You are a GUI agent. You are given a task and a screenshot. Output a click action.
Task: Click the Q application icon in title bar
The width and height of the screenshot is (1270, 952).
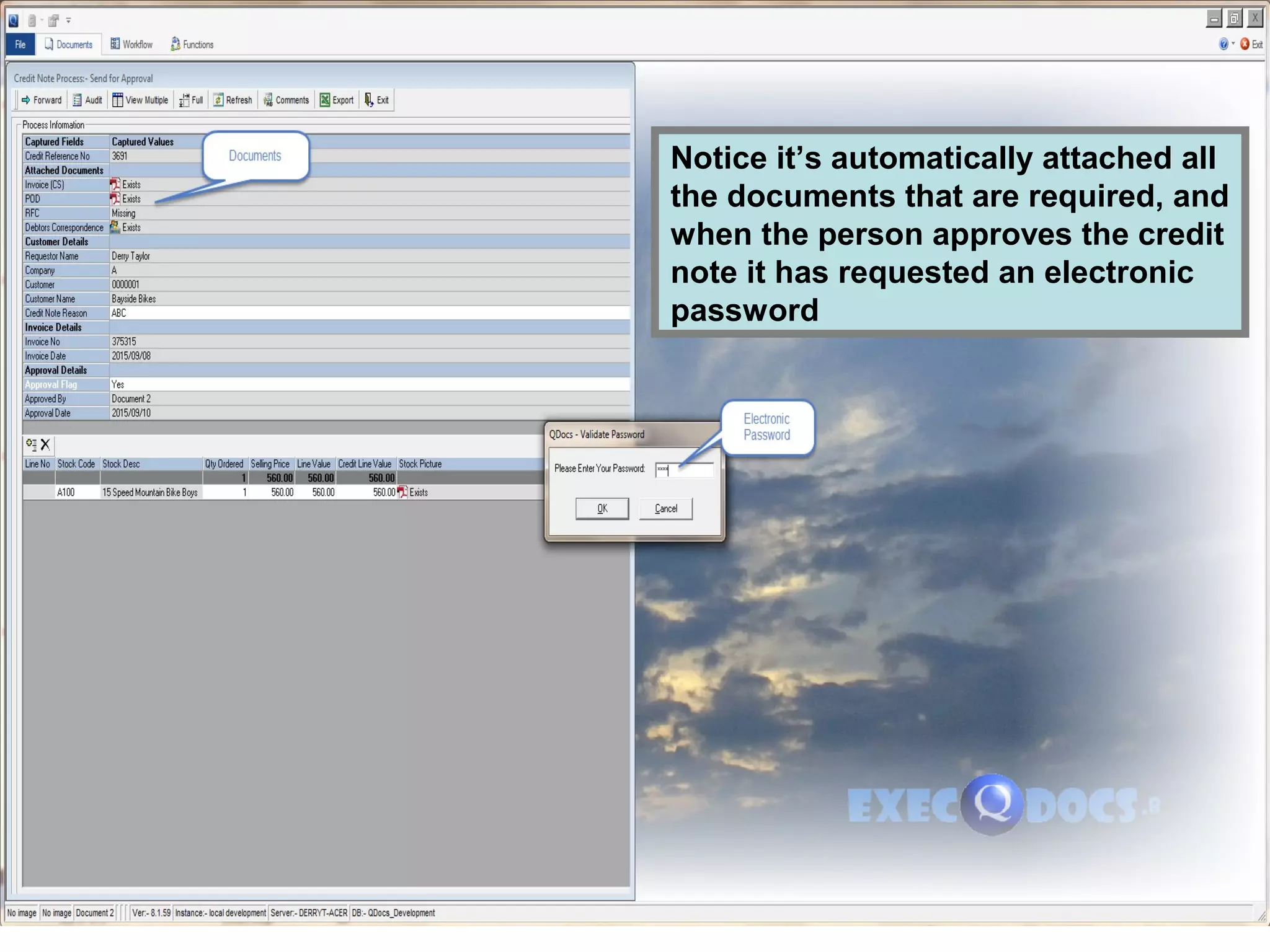(14, 20)
